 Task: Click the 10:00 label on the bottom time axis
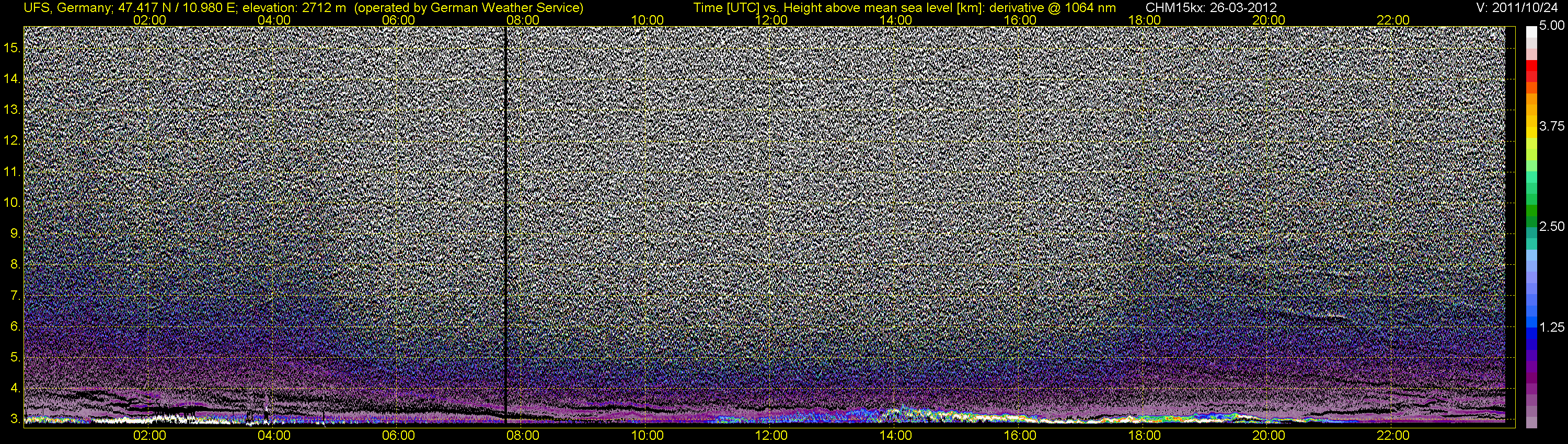(x=647, y=436)
